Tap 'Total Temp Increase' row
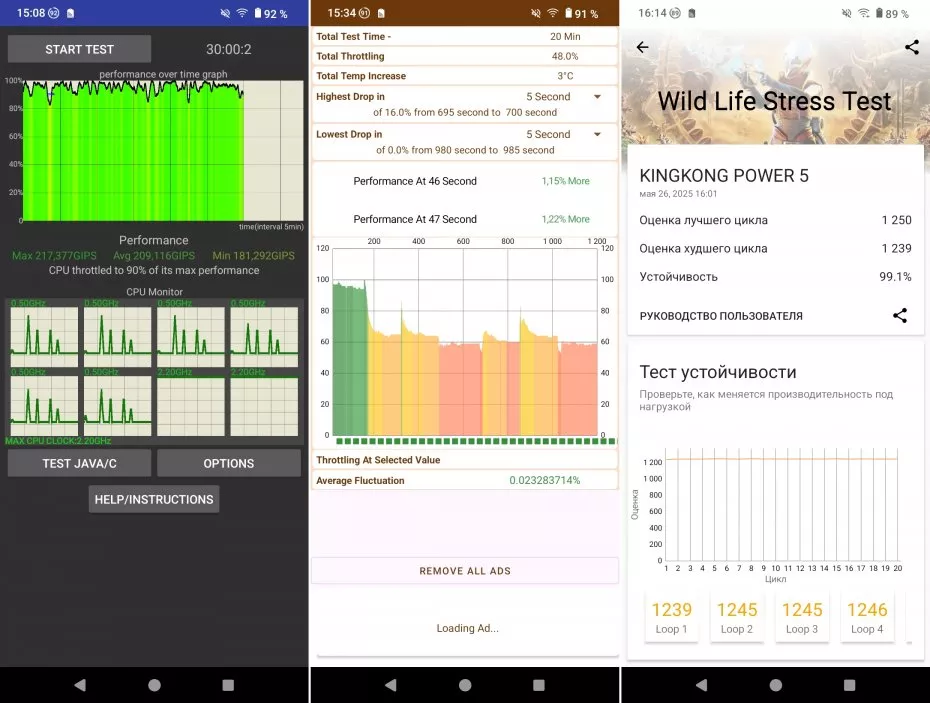Screen dimensions: 930x703 pyautogui.click(x=464, y=76)
